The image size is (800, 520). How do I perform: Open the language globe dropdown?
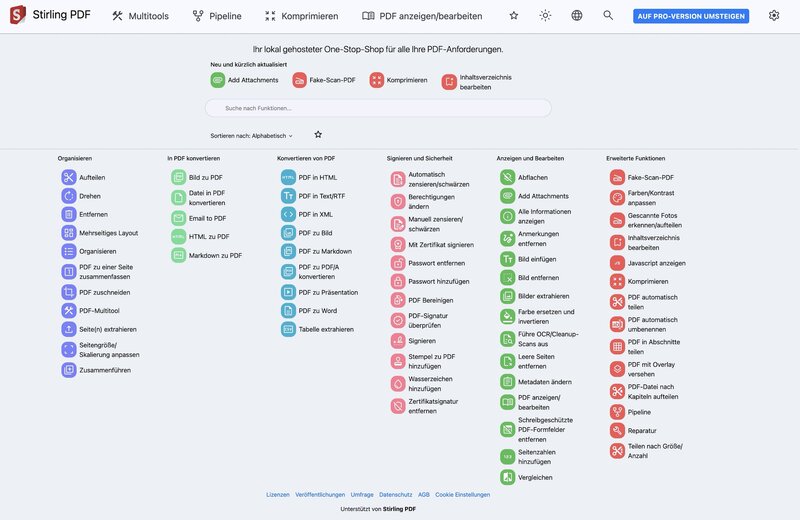click(x=577, y=16)
